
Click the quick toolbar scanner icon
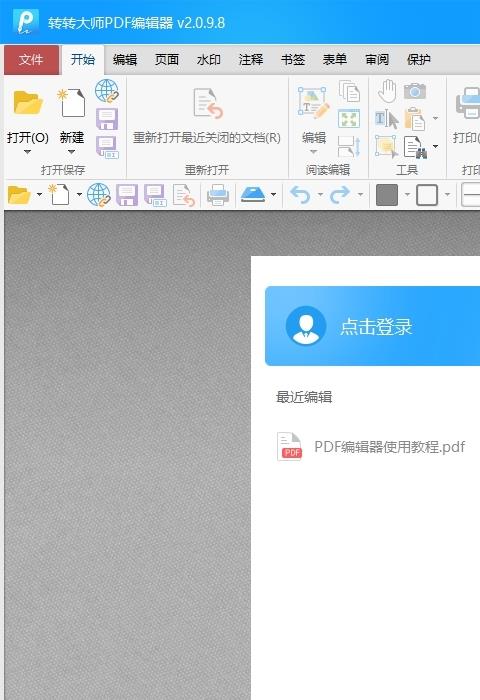point(253,195)
